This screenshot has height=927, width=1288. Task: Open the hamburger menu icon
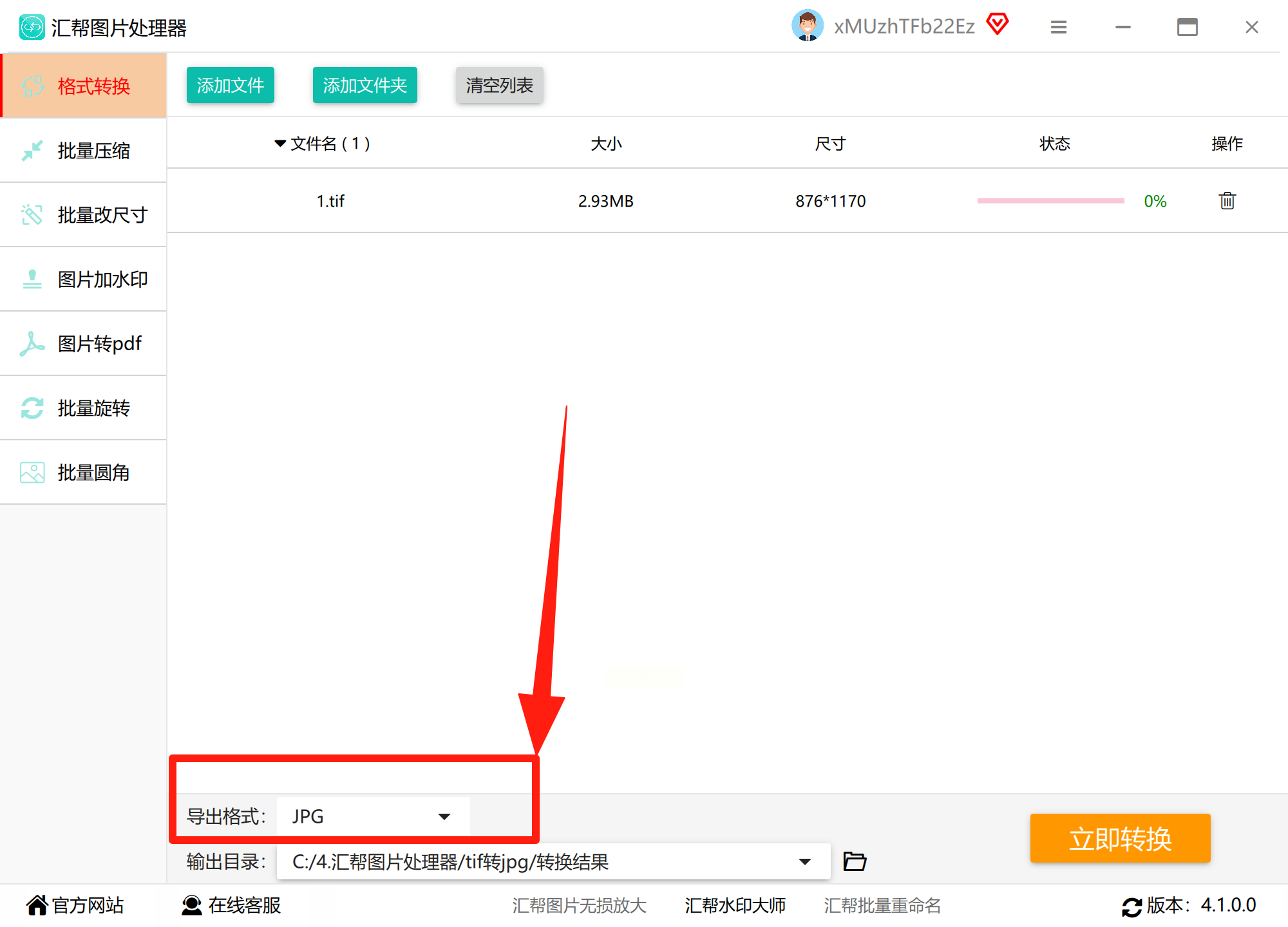pyautogui.click(x=1058, y=27)
